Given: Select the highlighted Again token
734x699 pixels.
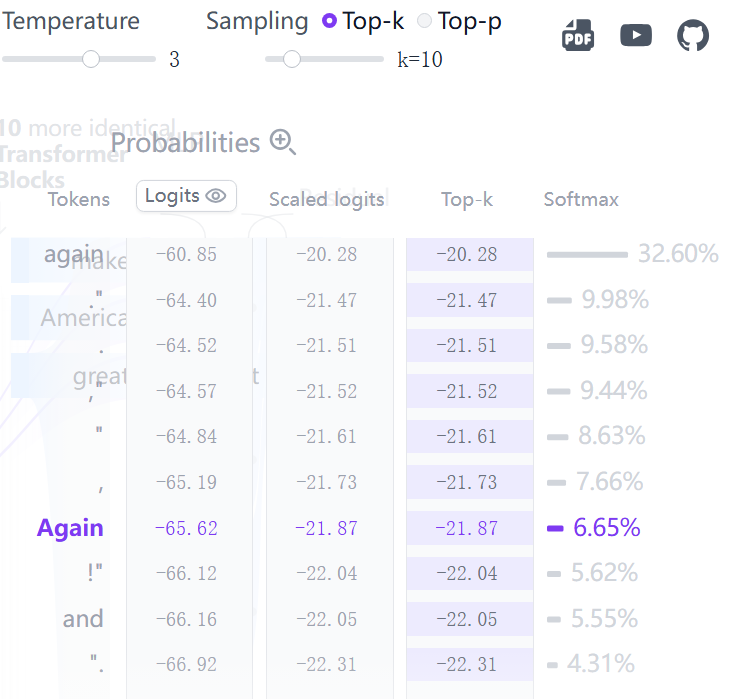Looking at the screenshot, I should point(70,528).
